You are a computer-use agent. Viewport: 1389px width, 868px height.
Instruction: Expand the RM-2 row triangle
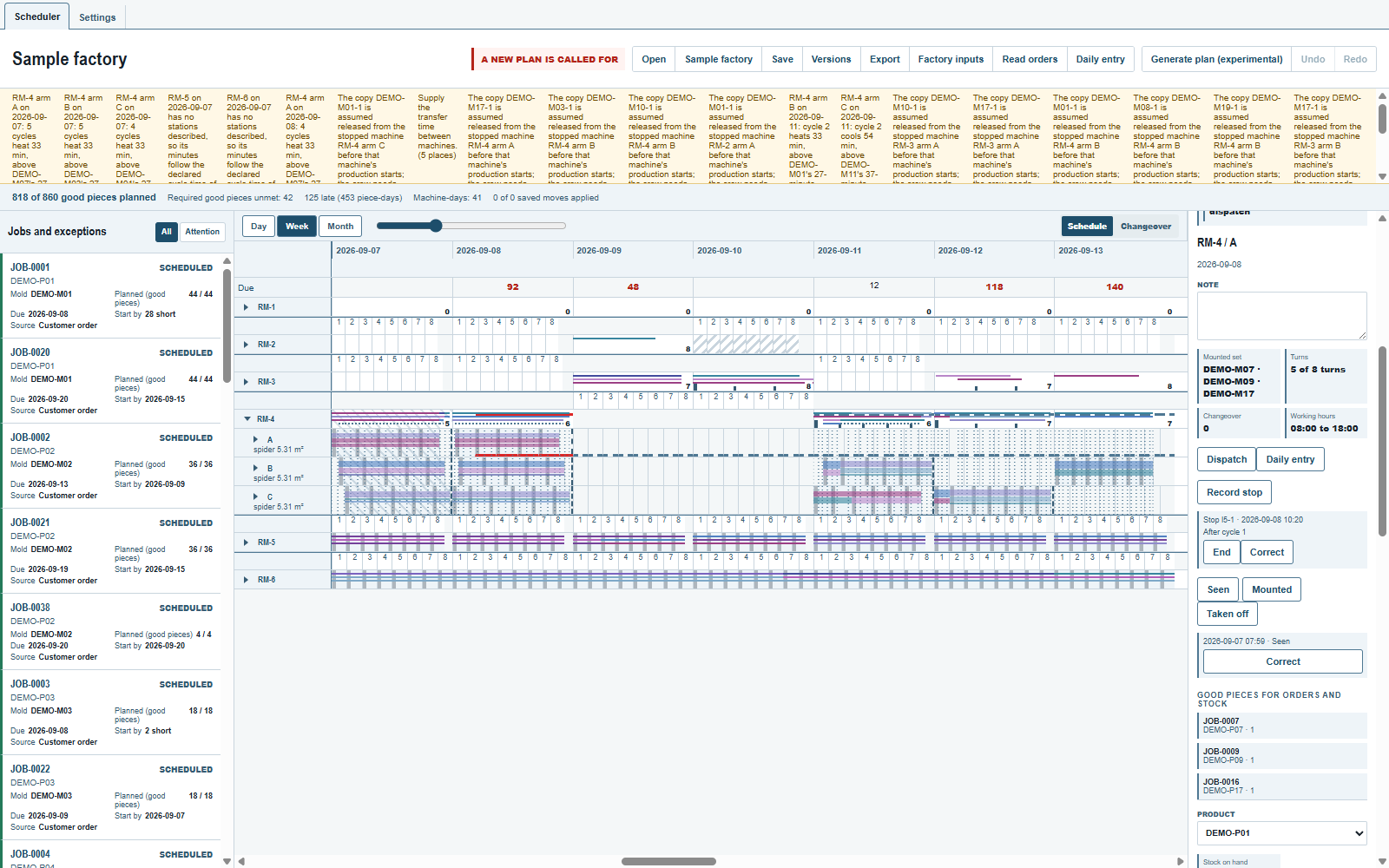coord(247,345)
